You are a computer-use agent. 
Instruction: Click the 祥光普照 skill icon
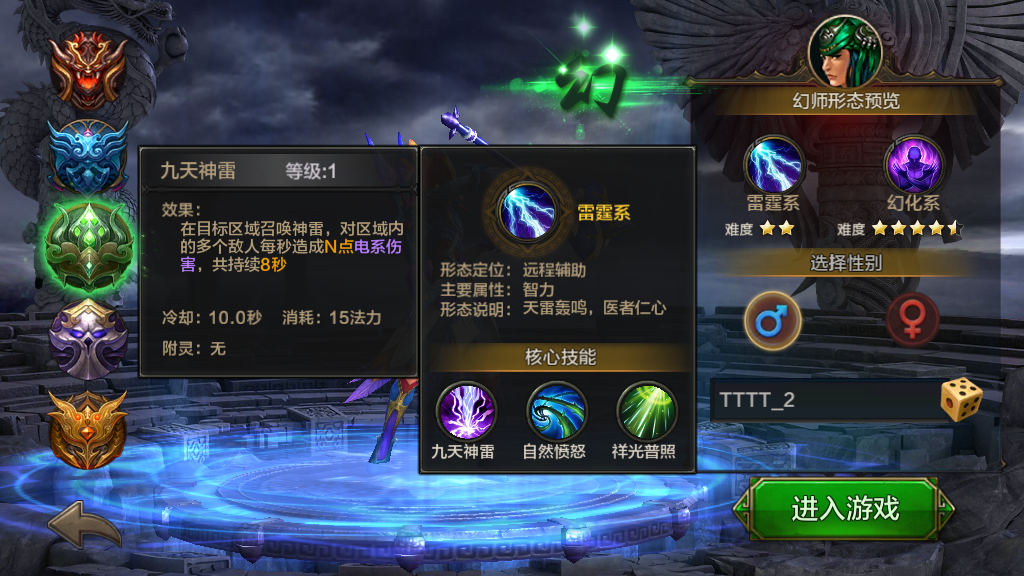click(646, 411)
